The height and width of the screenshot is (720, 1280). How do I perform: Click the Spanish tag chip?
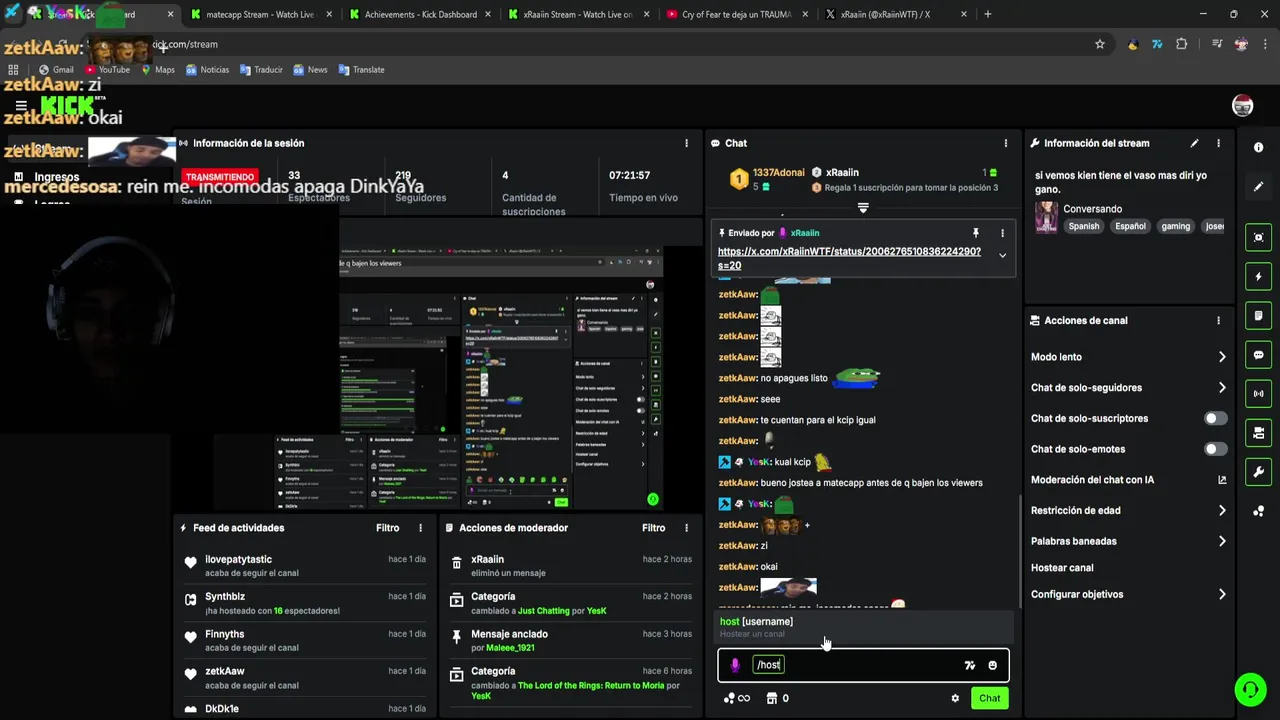[1083, 226]
